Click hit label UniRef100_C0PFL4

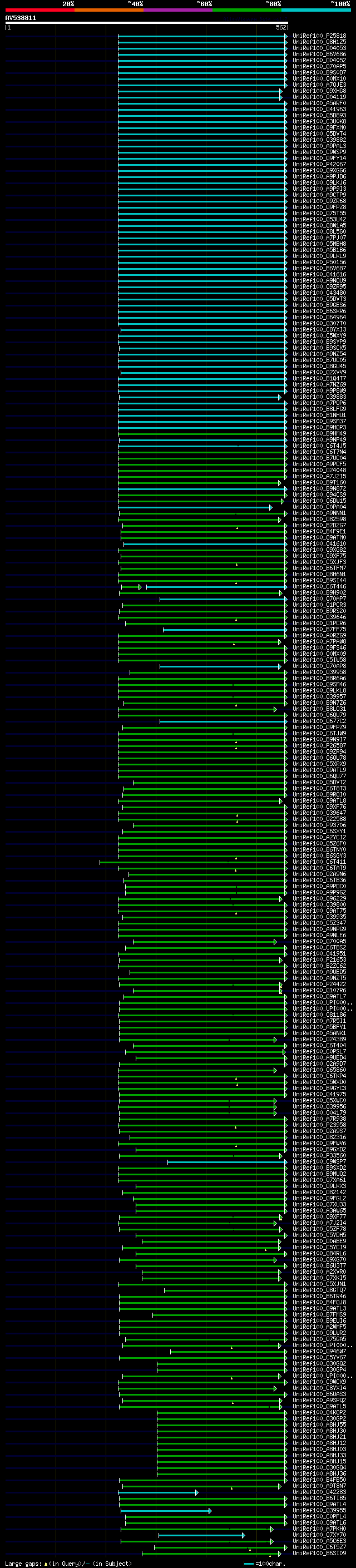click(x=319, y=1516)
